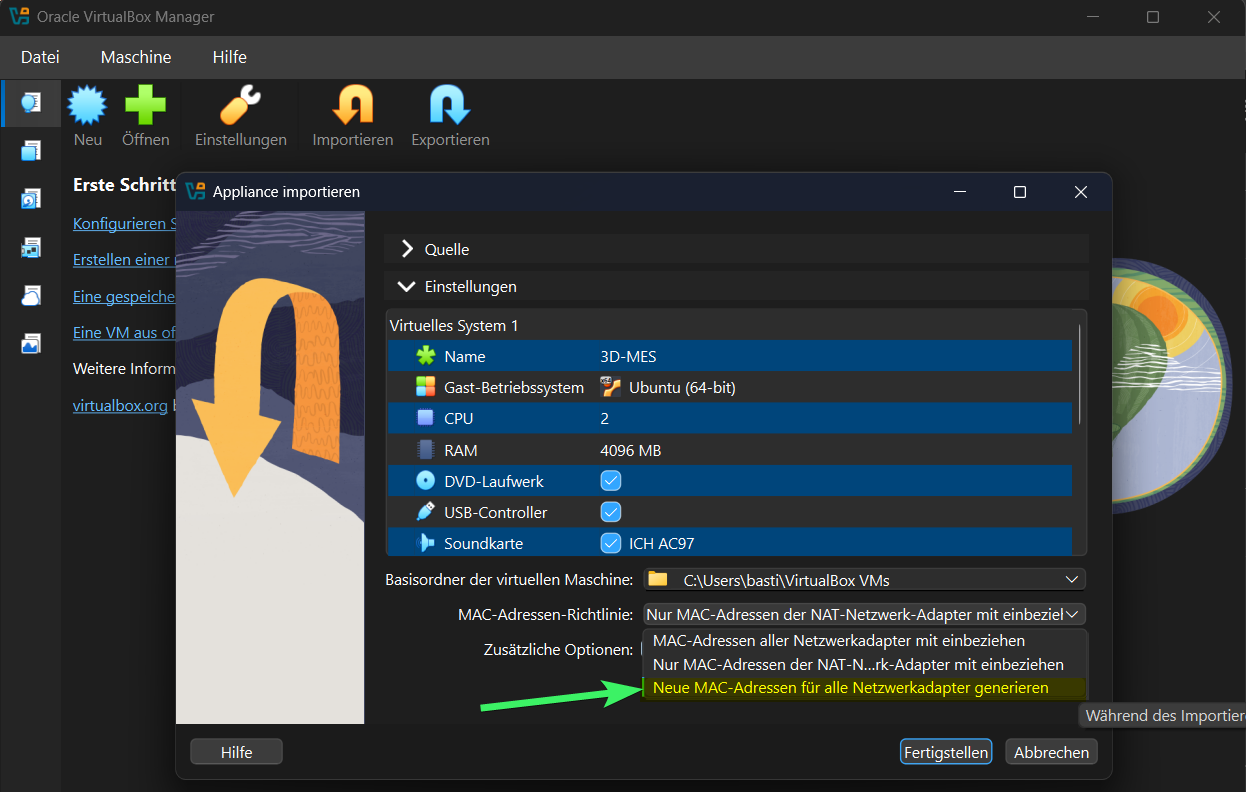Select the Name row 3D-MES
Viewport: 1246px width, 792px height.
pyautogui.click(x=728, y=356)
